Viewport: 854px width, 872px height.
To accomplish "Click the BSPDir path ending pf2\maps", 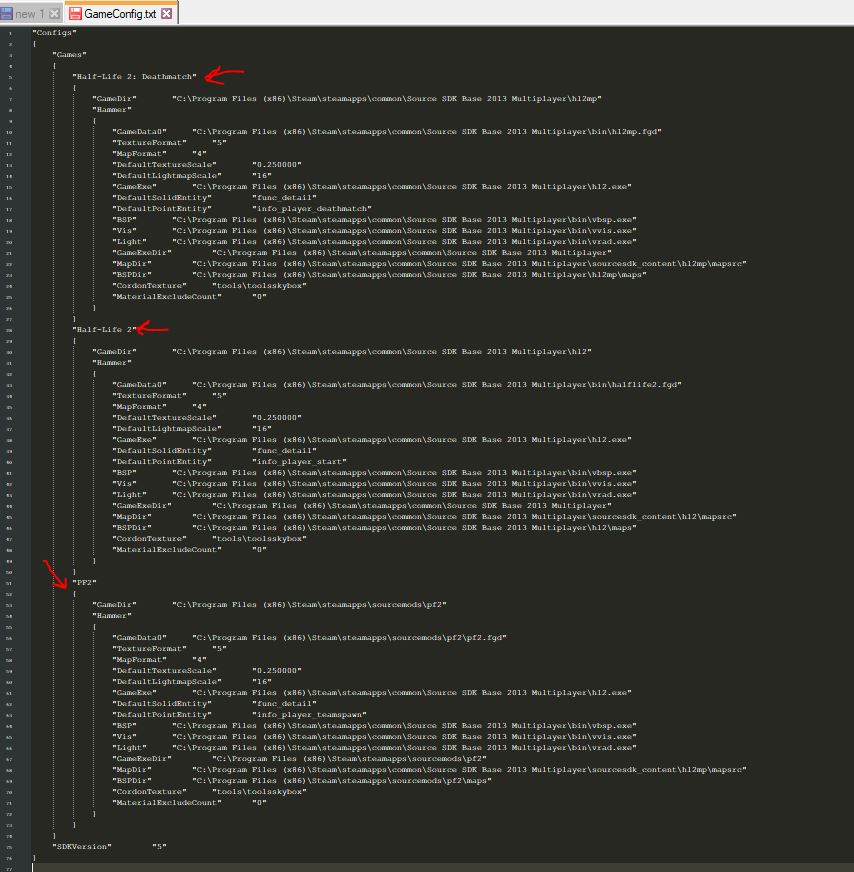I will coord(342,781).
